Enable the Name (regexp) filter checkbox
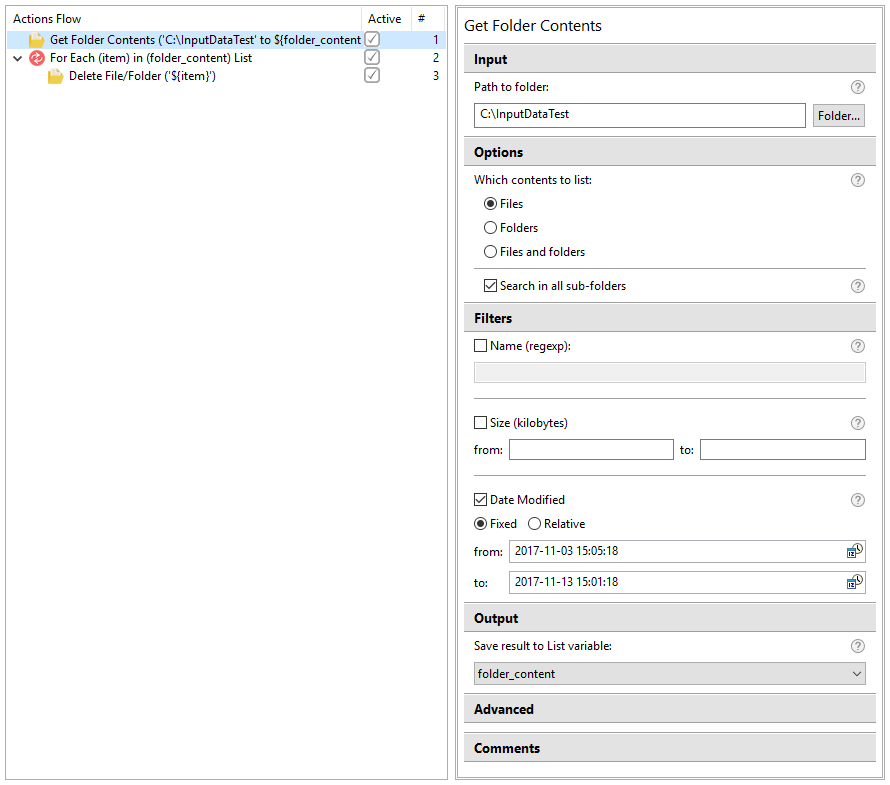Image resolution: width=890 pixels, height=785 pixels. (x=480, y=346)
